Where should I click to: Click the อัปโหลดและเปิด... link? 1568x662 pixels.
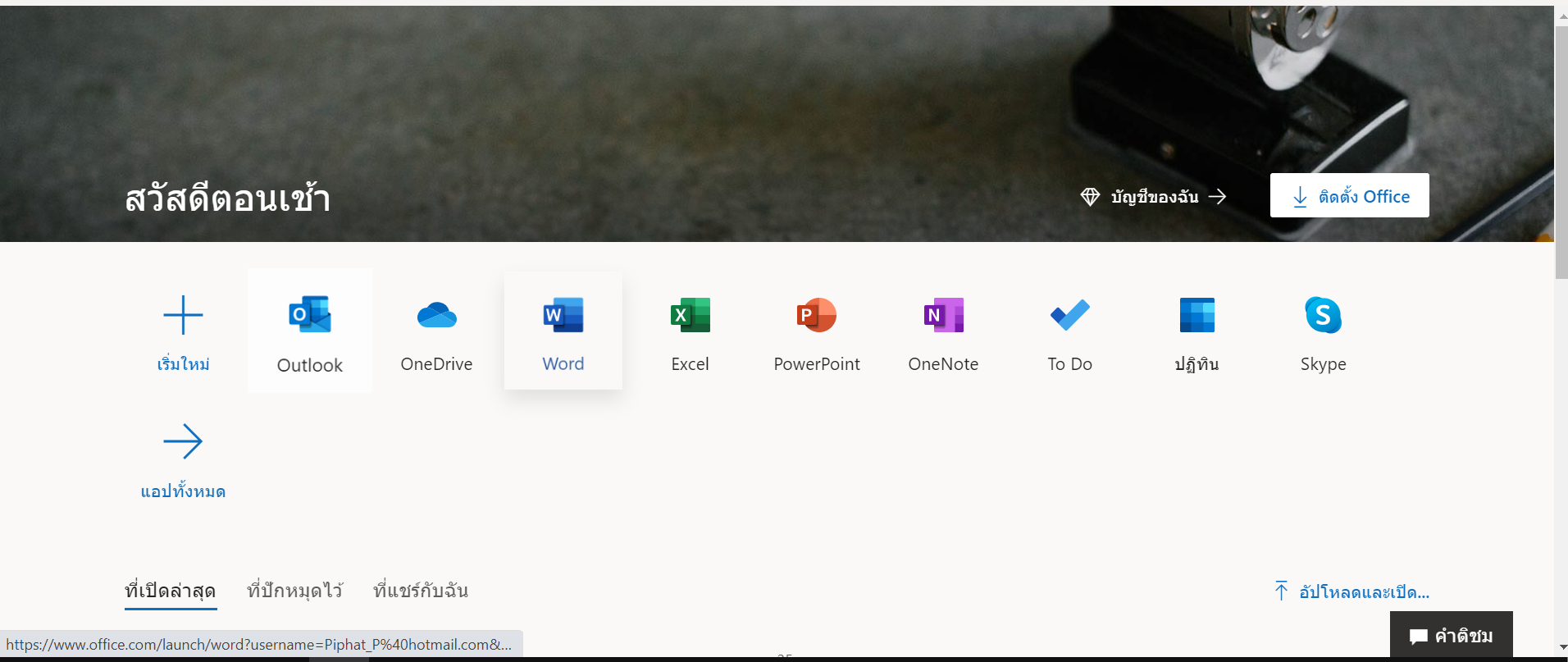(1352, 591)
